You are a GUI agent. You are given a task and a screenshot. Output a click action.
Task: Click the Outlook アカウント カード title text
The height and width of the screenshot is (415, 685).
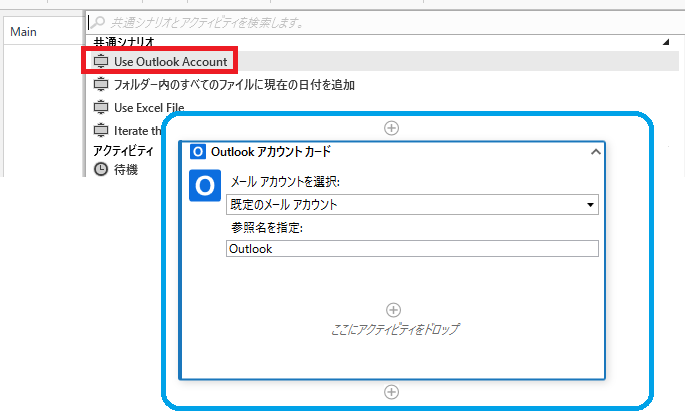271,152
